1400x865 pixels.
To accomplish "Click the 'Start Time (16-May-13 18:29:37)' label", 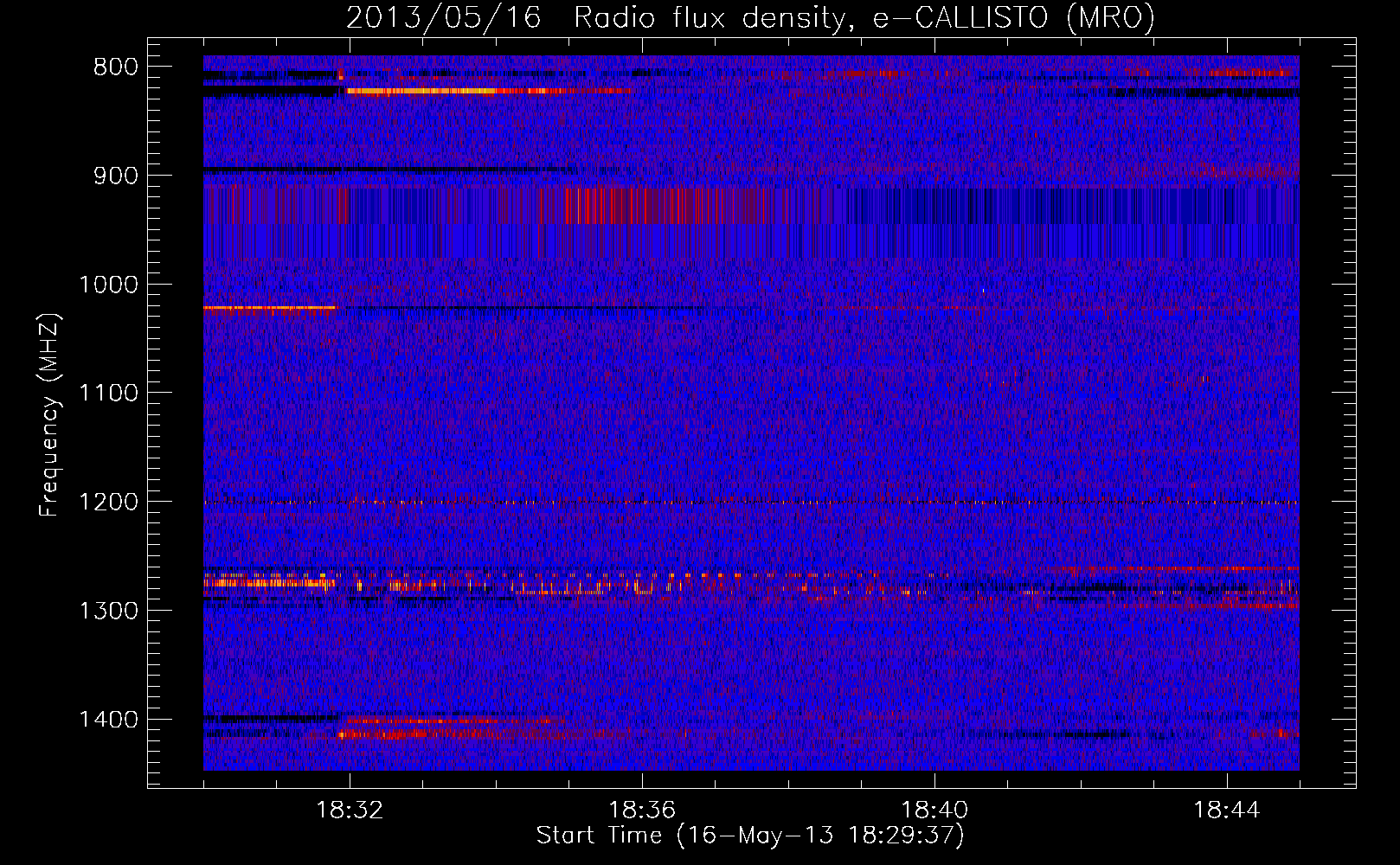I will (x=750, y=836).
